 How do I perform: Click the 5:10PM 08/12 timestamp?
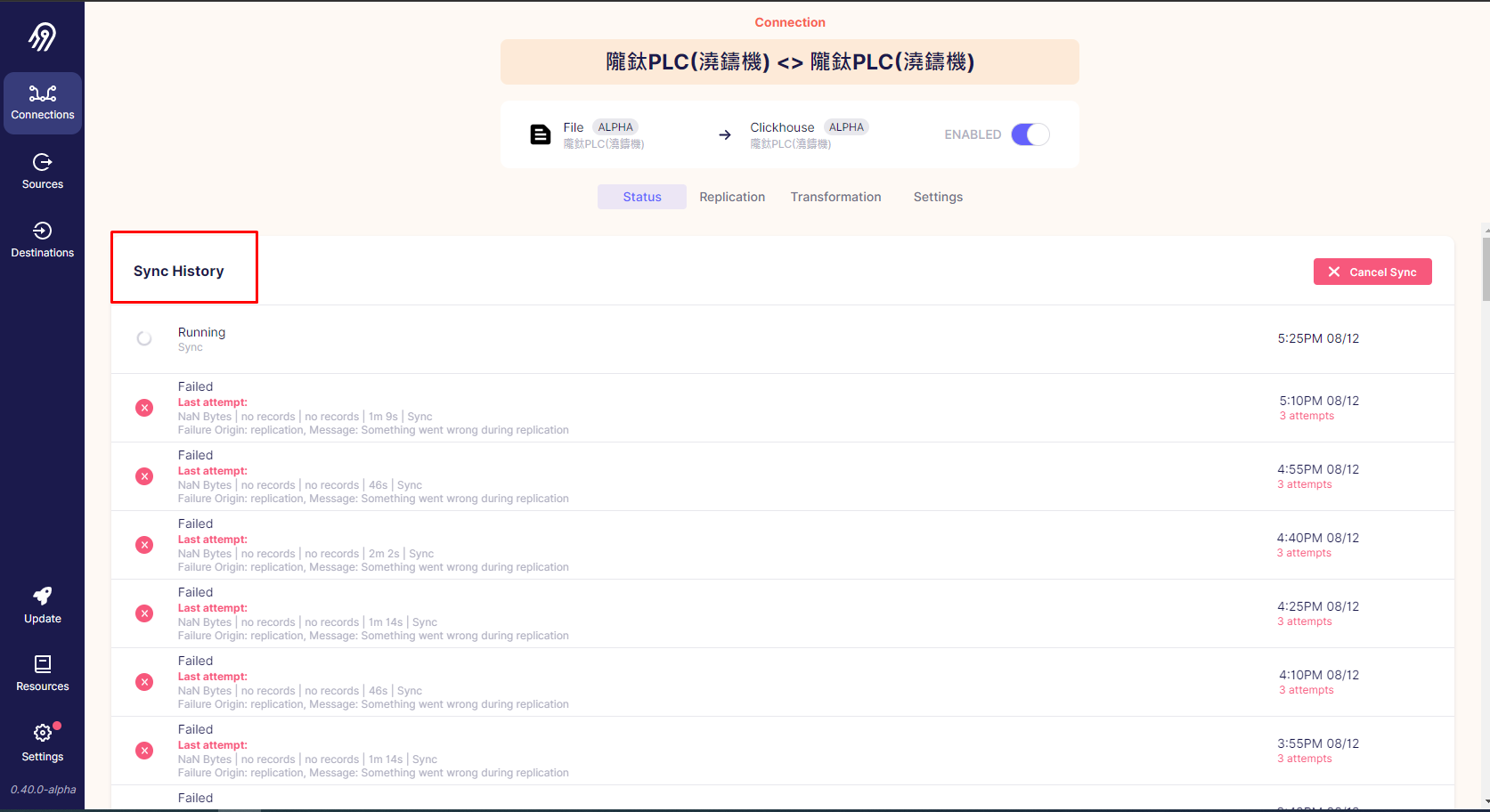point(1319,401)
